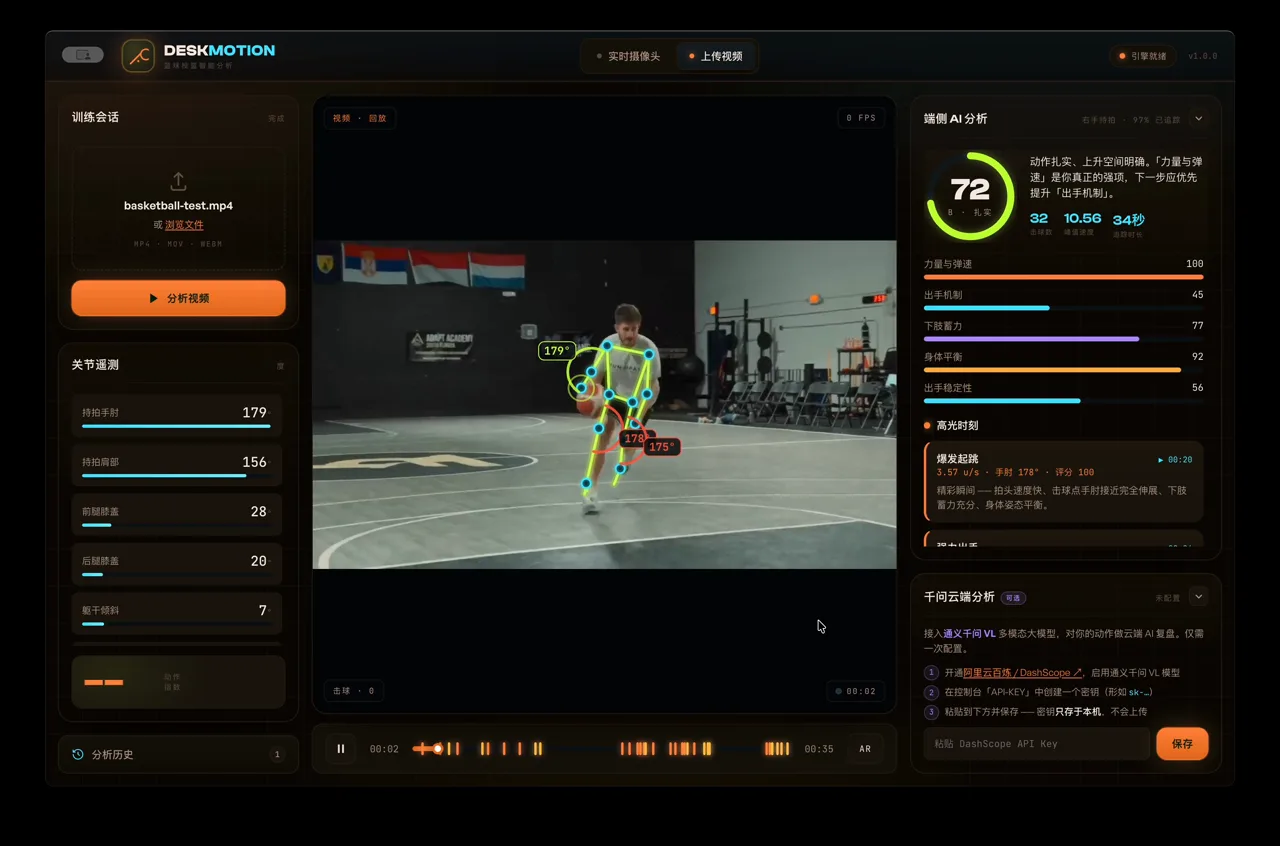The height and width of the screenshot is (846, 1280).
Task: Select the 上传视频 mode
Action: [716, 56]
